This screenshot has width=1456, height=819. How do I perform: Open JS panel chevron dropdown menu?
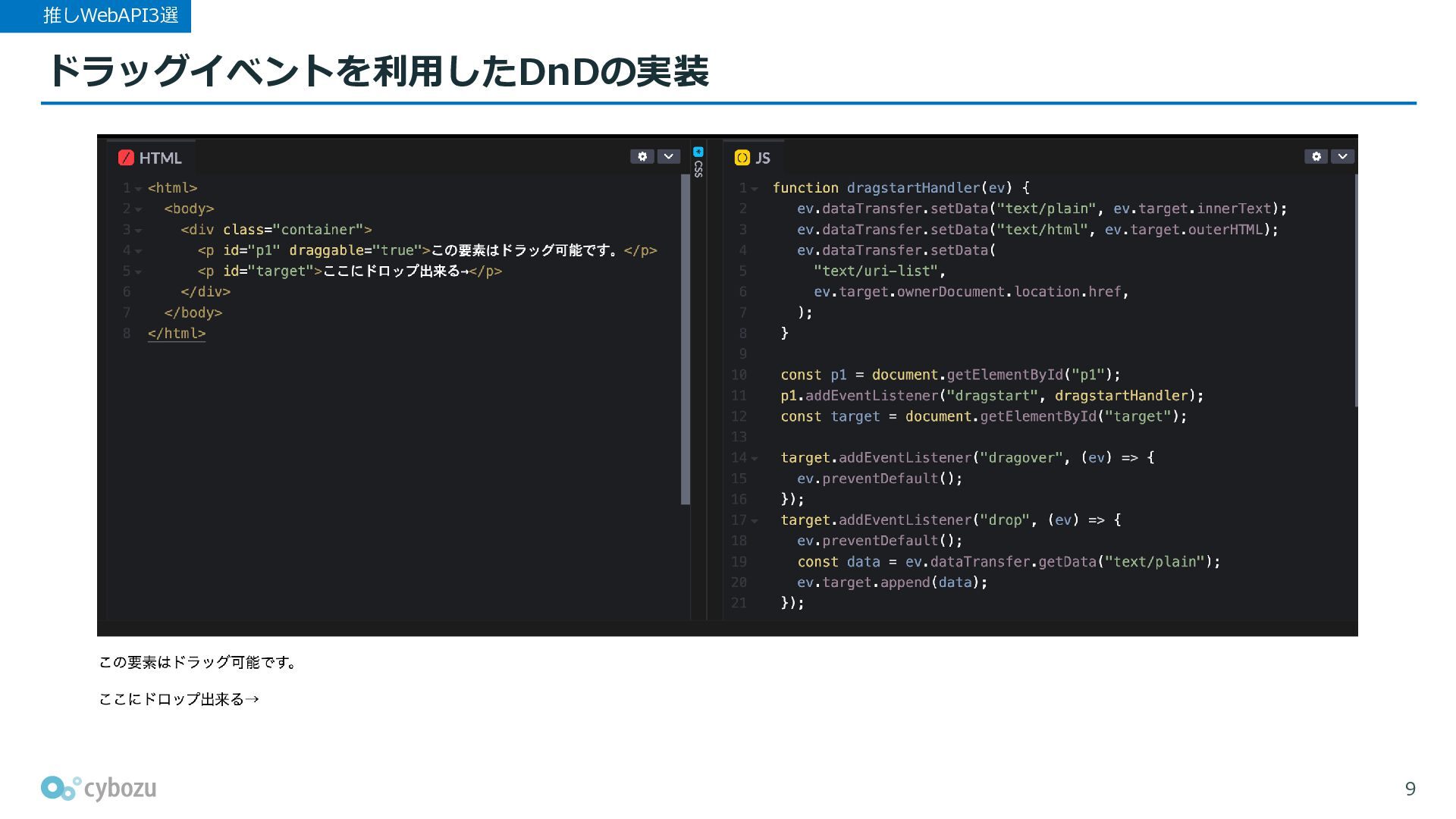(x=1342, y=156)
